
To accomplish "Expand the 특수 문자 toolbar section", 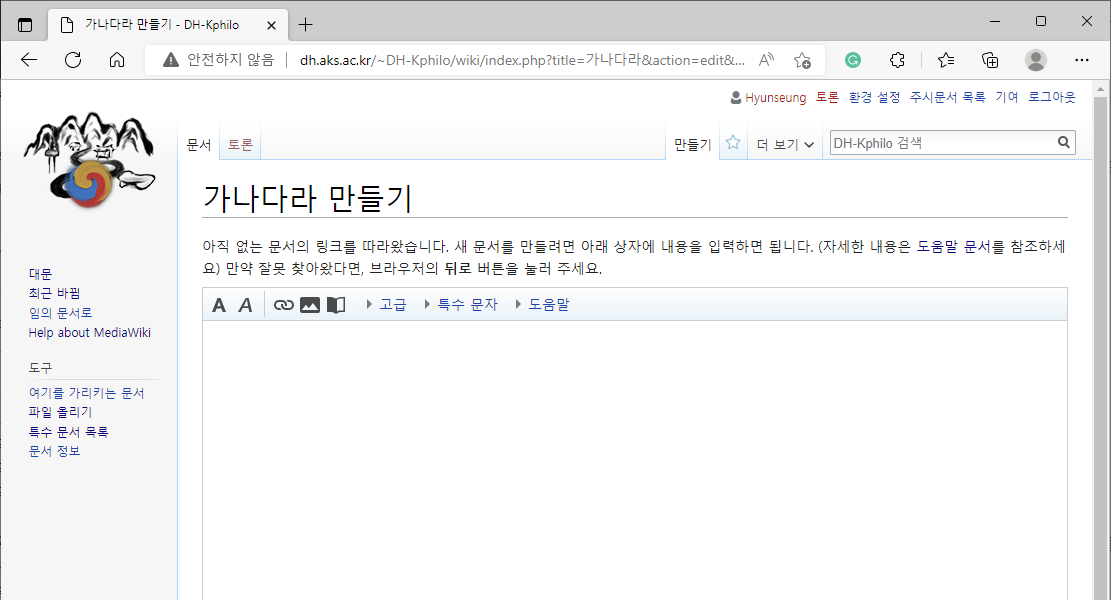I will pos(466,305).
